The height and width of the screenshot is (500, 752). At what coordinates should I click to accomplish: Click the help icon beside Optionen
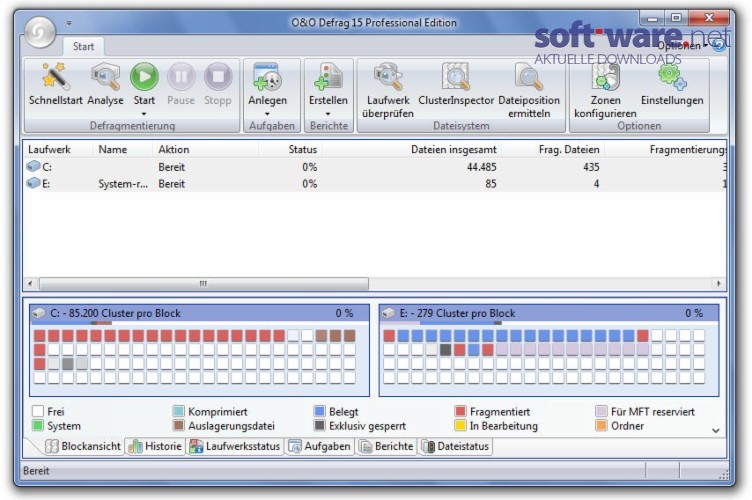coord(718,46)
